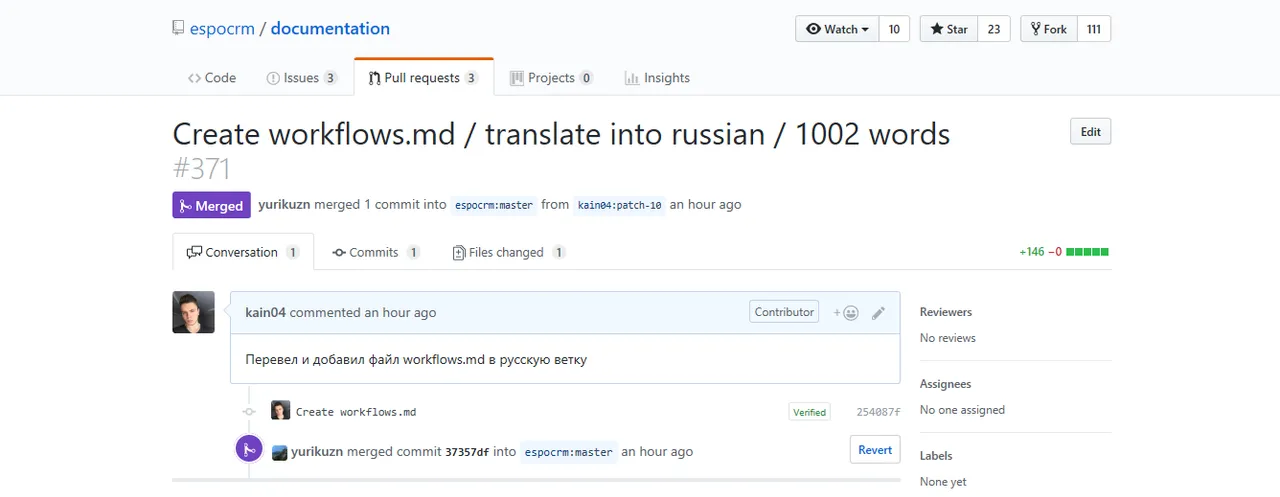Click the comment's 'an hour ago' timestamp
Viewport: 1280px width, 497px height.
(400, 312)
